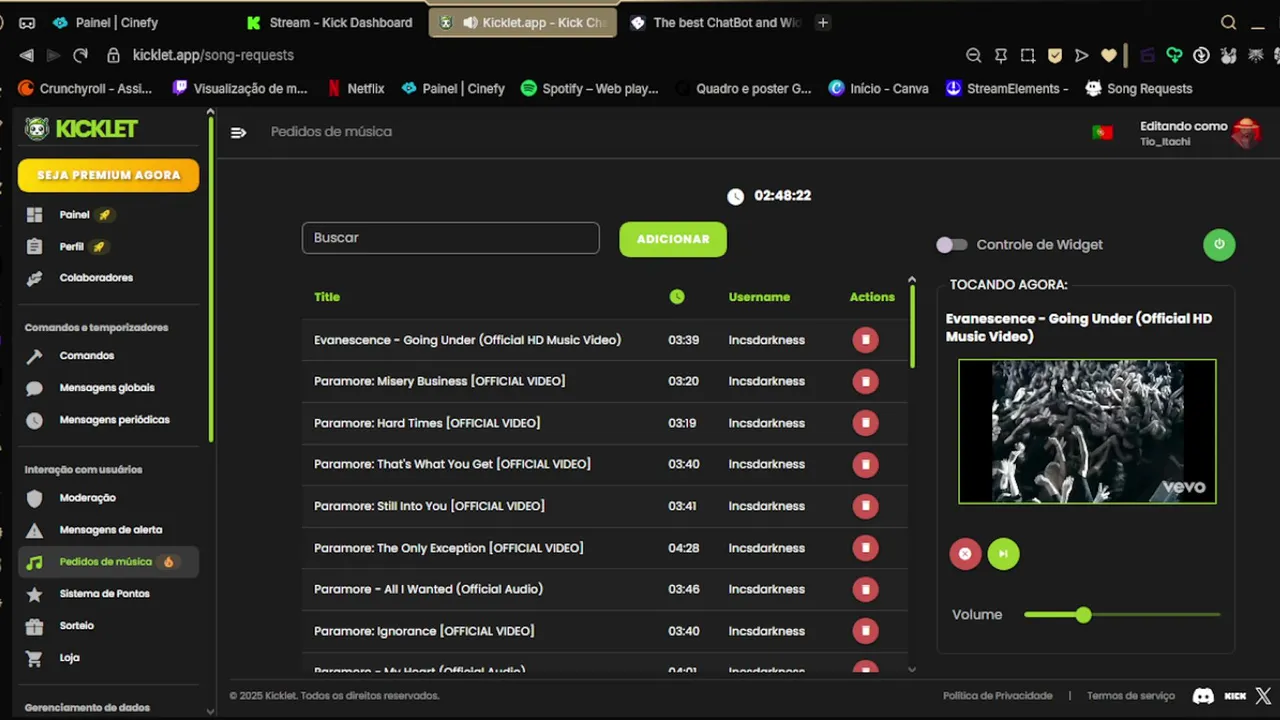Click the Kicklet logo
Viewport: 1280px width, 720px height.
82,129
